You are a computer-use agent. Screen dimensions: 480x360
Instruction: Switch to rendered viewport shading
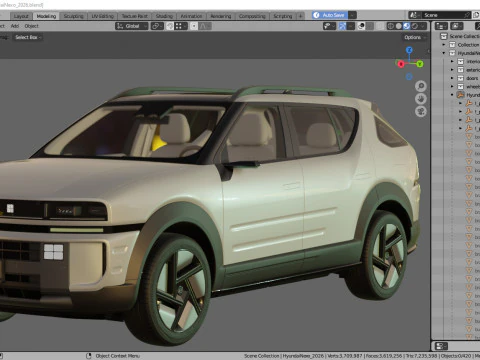[414, 26]
